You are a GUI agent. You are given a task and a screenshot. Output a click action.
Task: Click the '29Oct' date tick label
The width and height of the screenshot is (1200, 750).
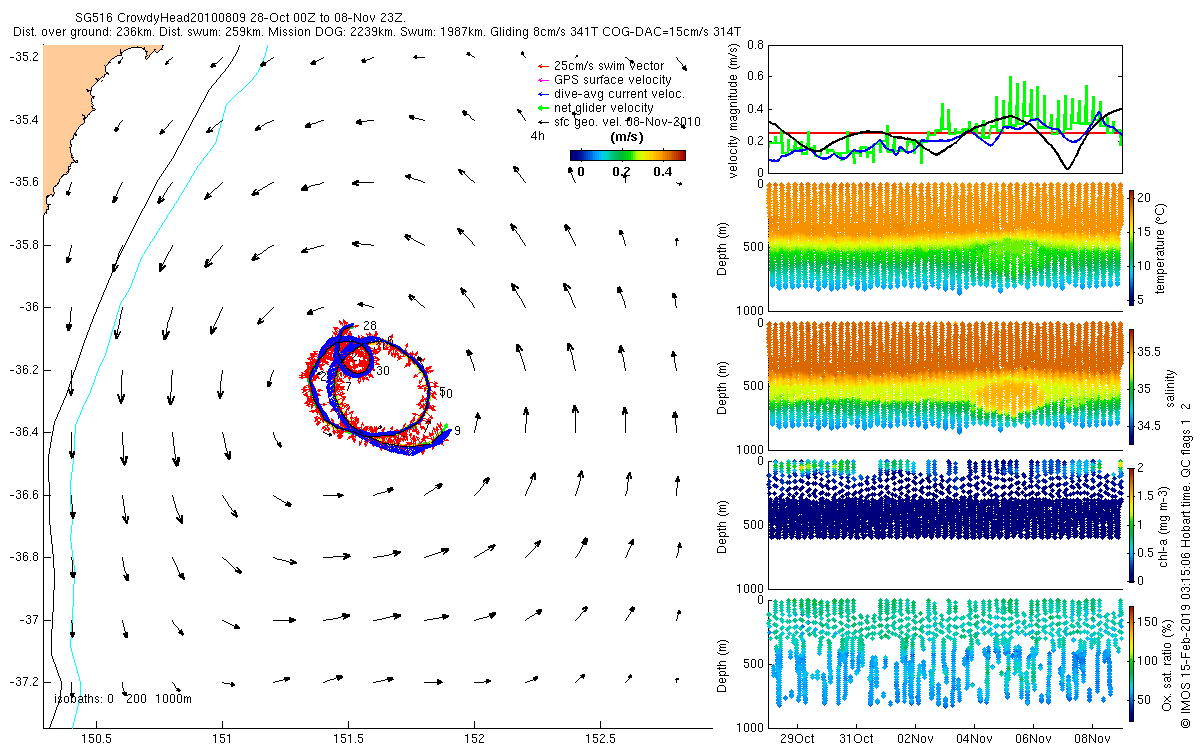pos(797,739)
